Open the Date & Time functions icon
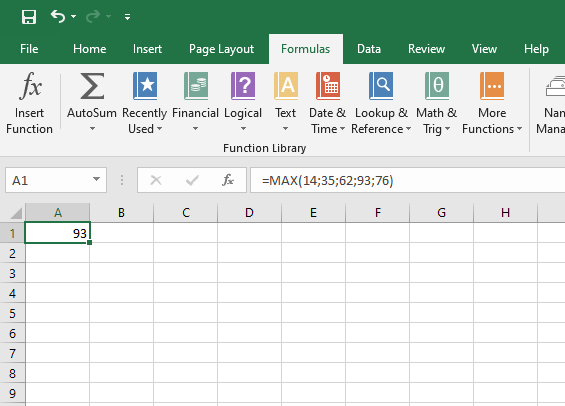 tap(328, 86)
